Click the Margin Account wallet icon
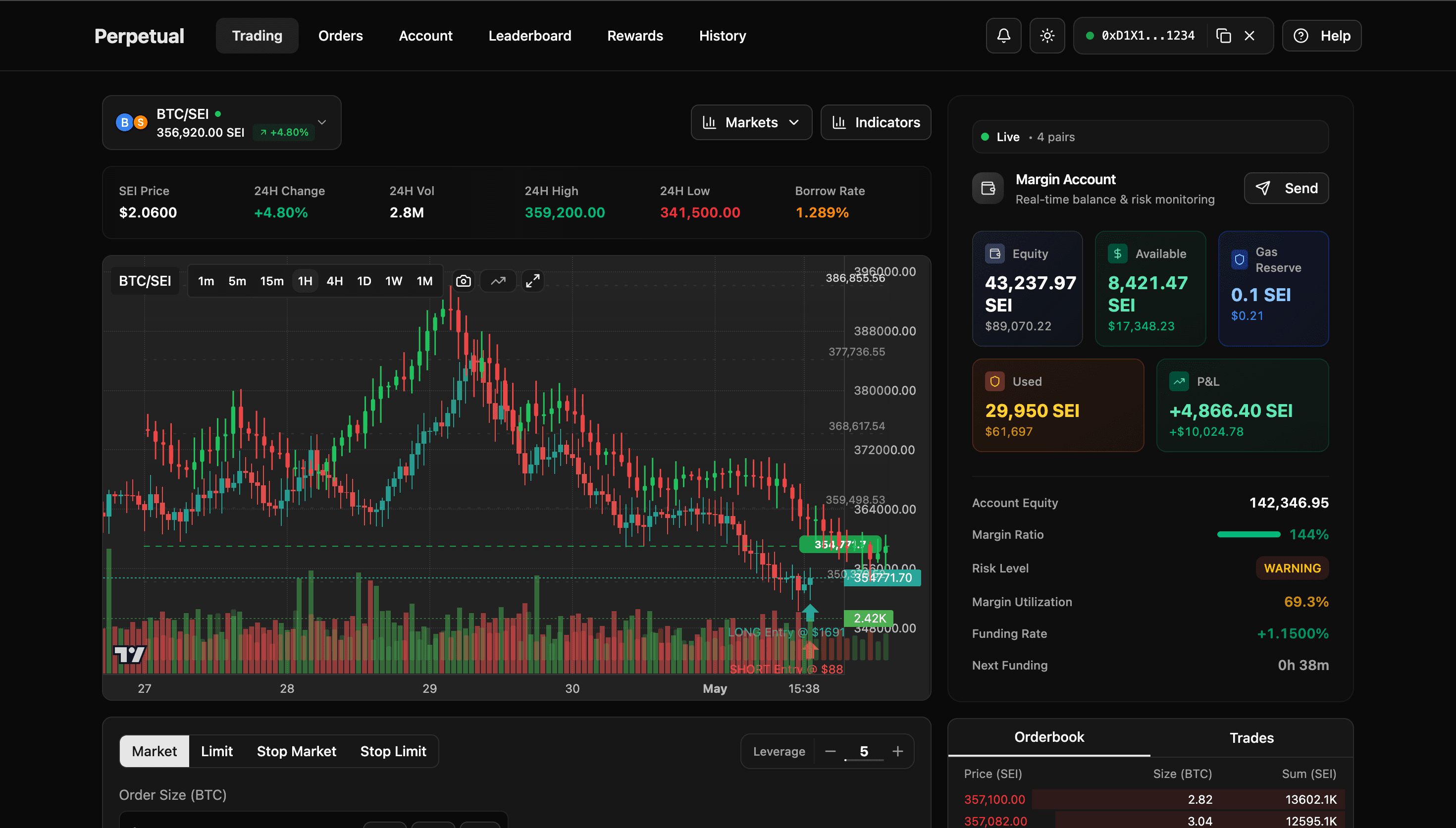This screenshot has height=828, width=1456. coord(988,188)
